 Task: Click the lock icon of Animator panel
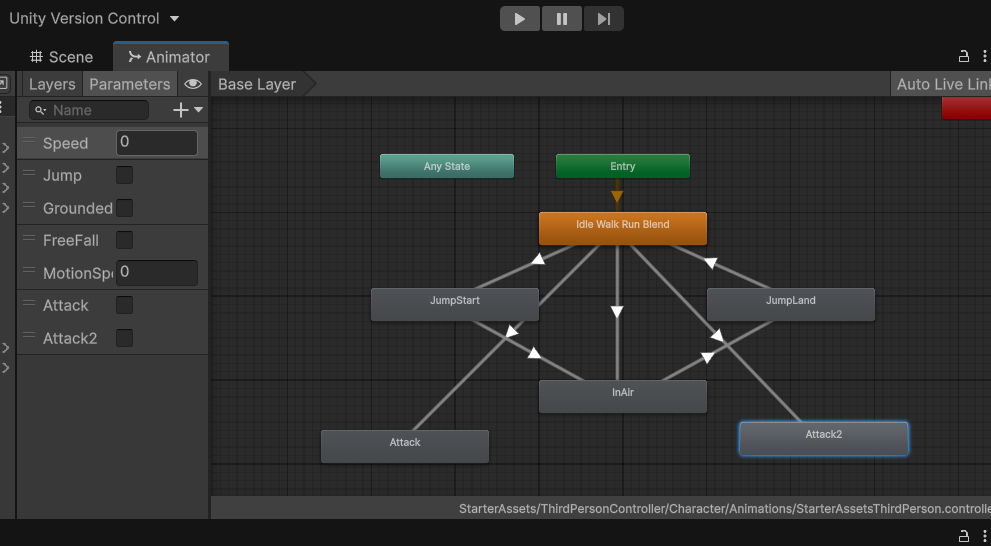pyautogui.click(x=964, y=56)
